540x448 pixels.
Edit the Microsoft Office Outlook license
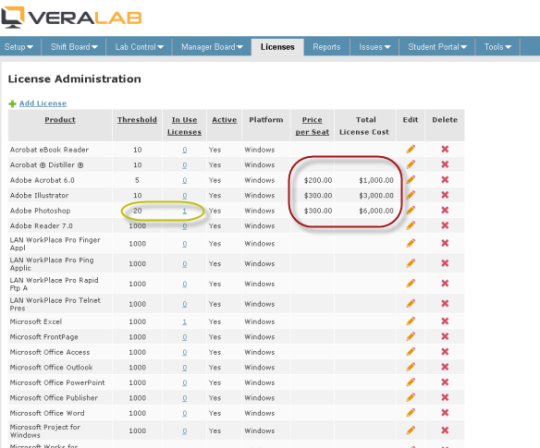[411, 367]
